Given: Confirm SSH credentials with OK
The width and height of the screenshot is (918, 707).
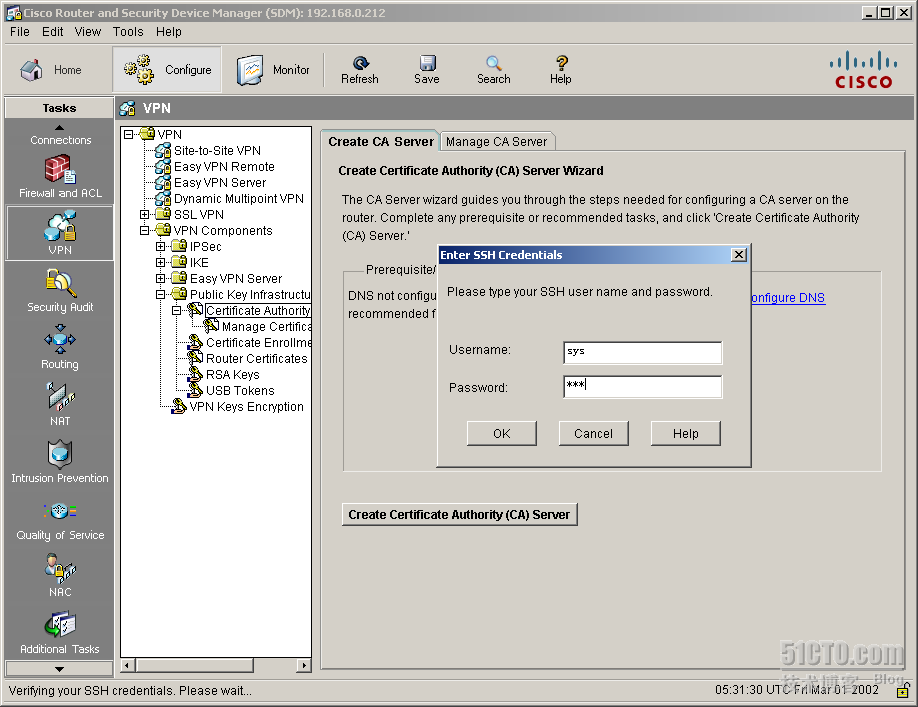Looking at the screenshot, I should point(502,434).
